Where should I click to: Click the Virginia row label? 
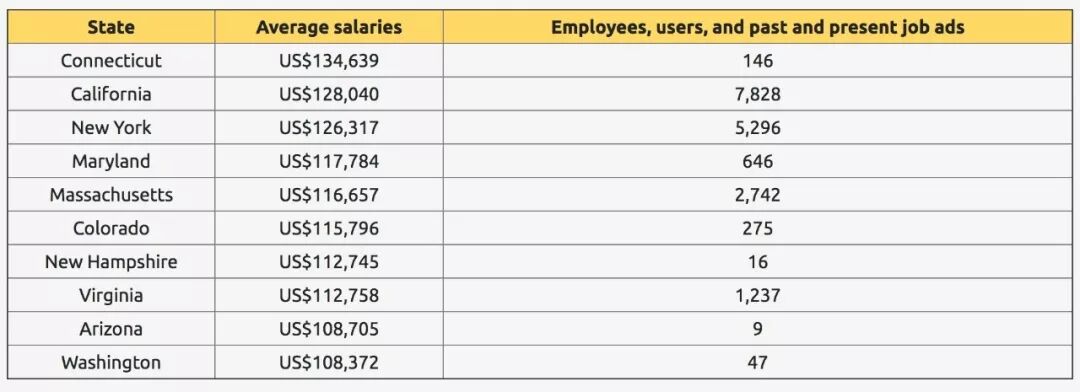point(111,296)
